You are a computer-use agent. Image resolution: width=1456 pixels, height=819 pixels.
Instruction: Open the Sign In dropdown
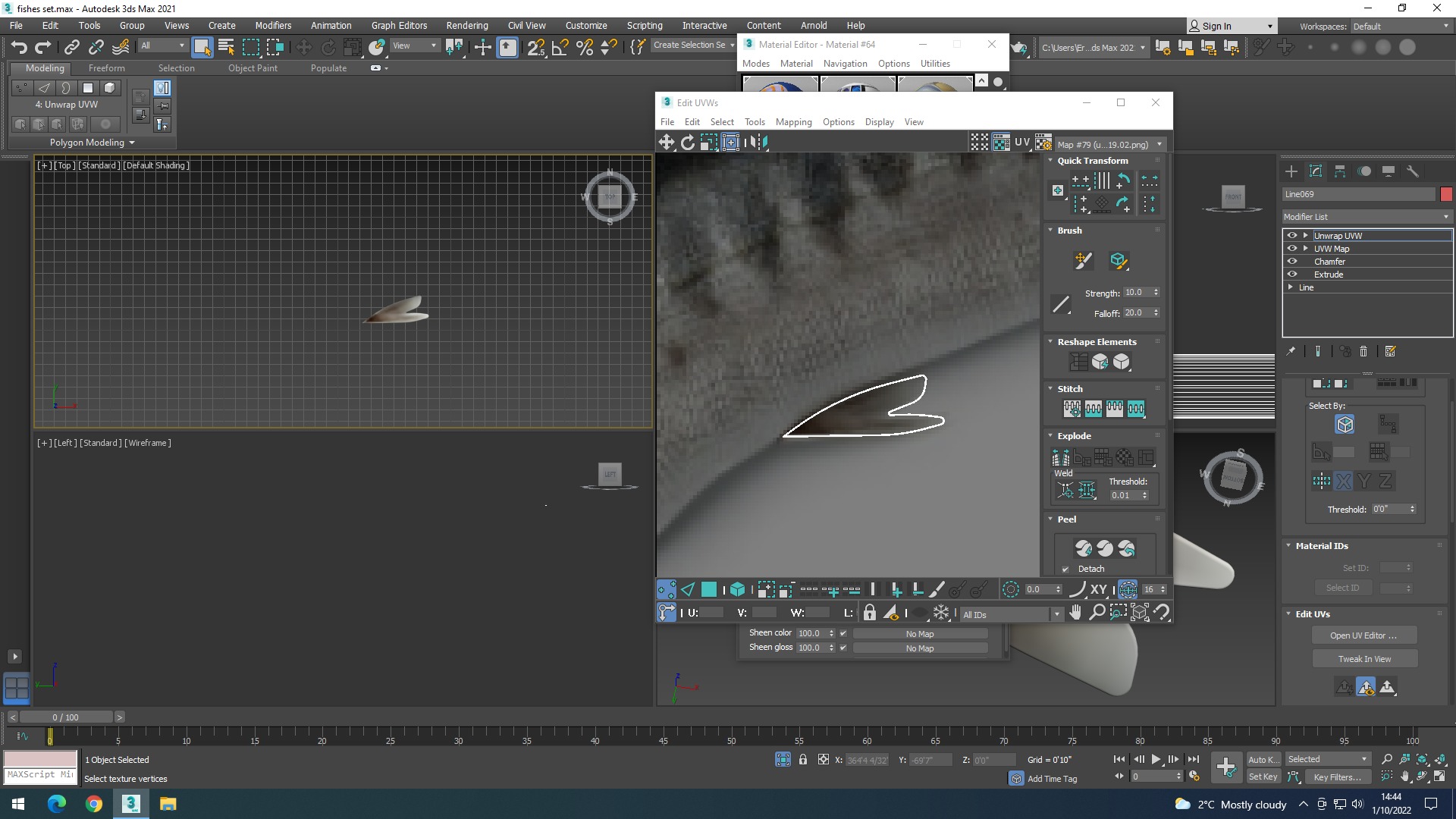coord(1232,26)
